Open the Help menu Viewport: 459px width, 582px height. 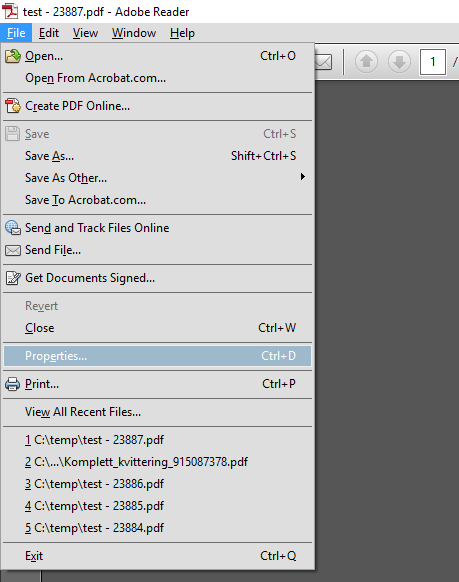182,33
